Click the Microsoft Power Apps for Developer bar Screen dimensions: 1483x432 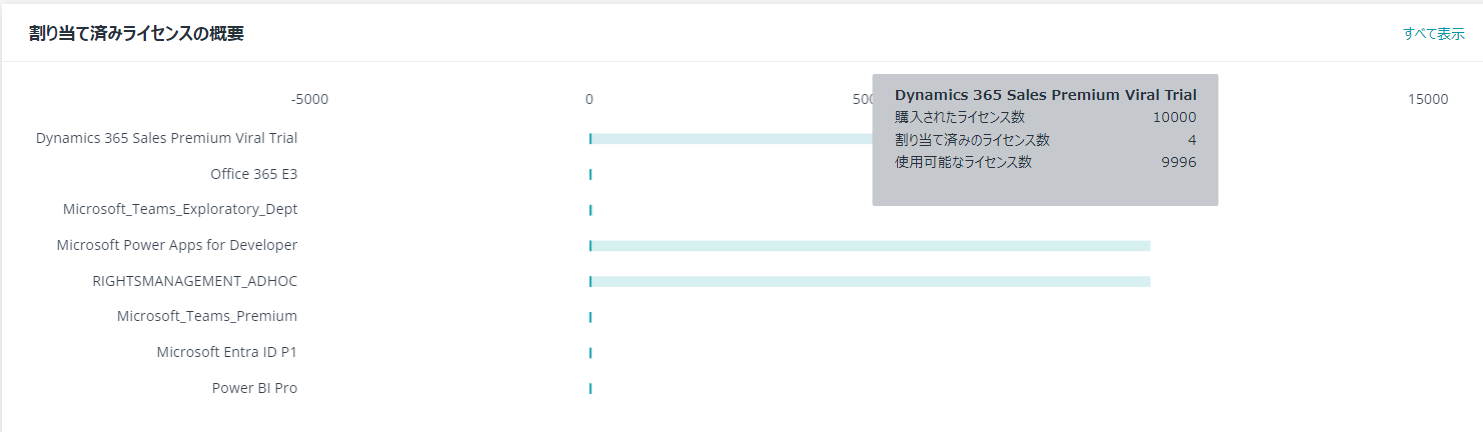tap(870, 245)
